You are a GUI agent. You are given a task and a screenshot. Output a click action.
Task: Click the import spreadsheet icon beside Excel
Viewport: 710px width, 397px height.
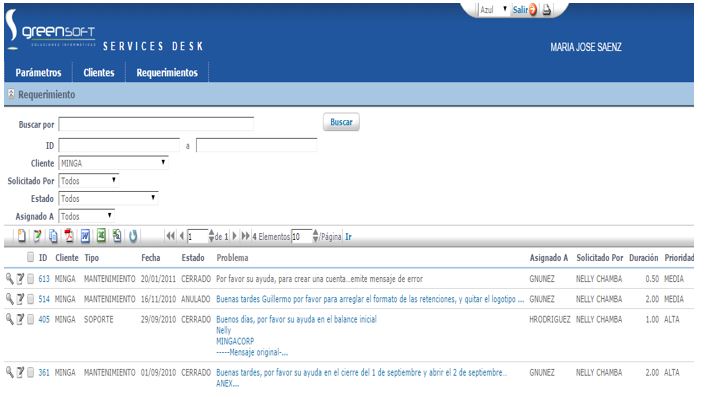pos(117,236)
